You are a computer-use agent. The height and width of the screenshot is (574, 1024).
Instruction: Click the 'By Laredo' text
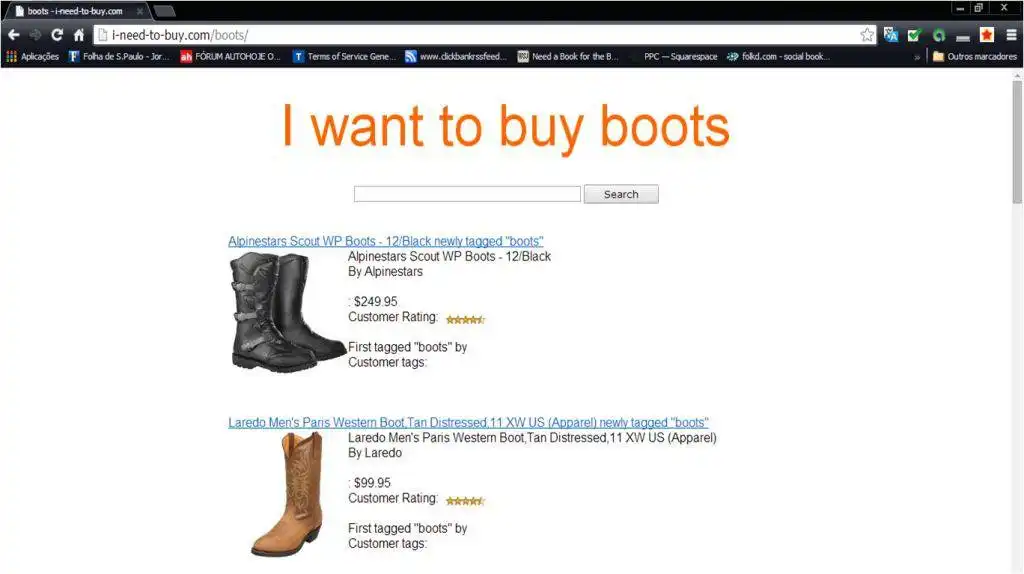375,453
